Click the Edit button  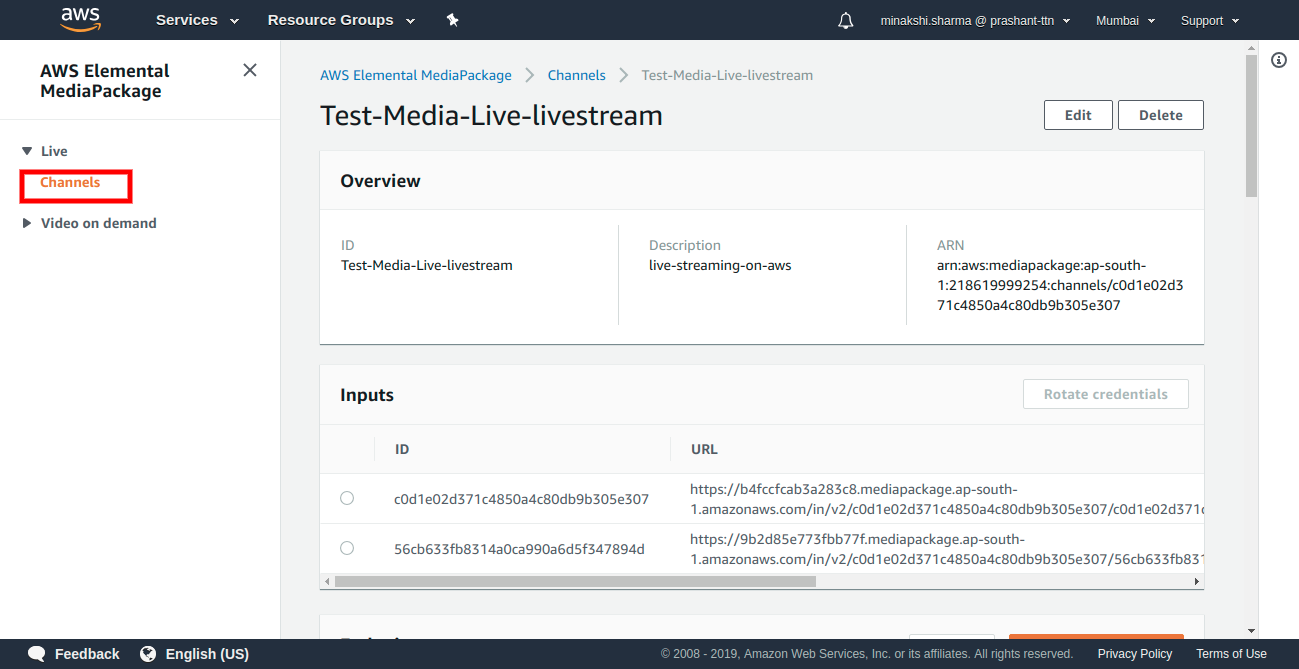[x=1078, y=115]
